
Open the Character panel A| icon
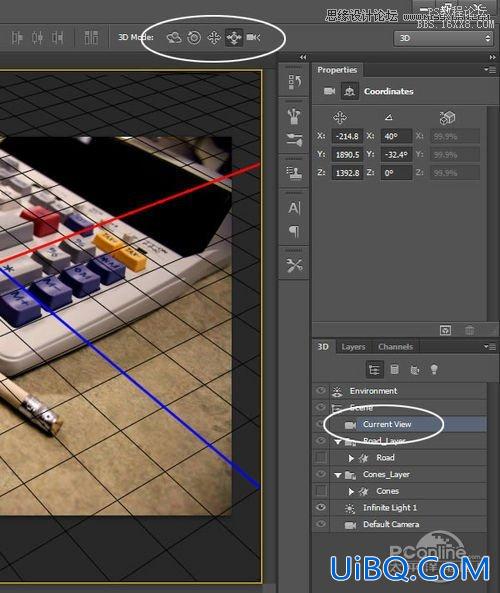(294, 208)
